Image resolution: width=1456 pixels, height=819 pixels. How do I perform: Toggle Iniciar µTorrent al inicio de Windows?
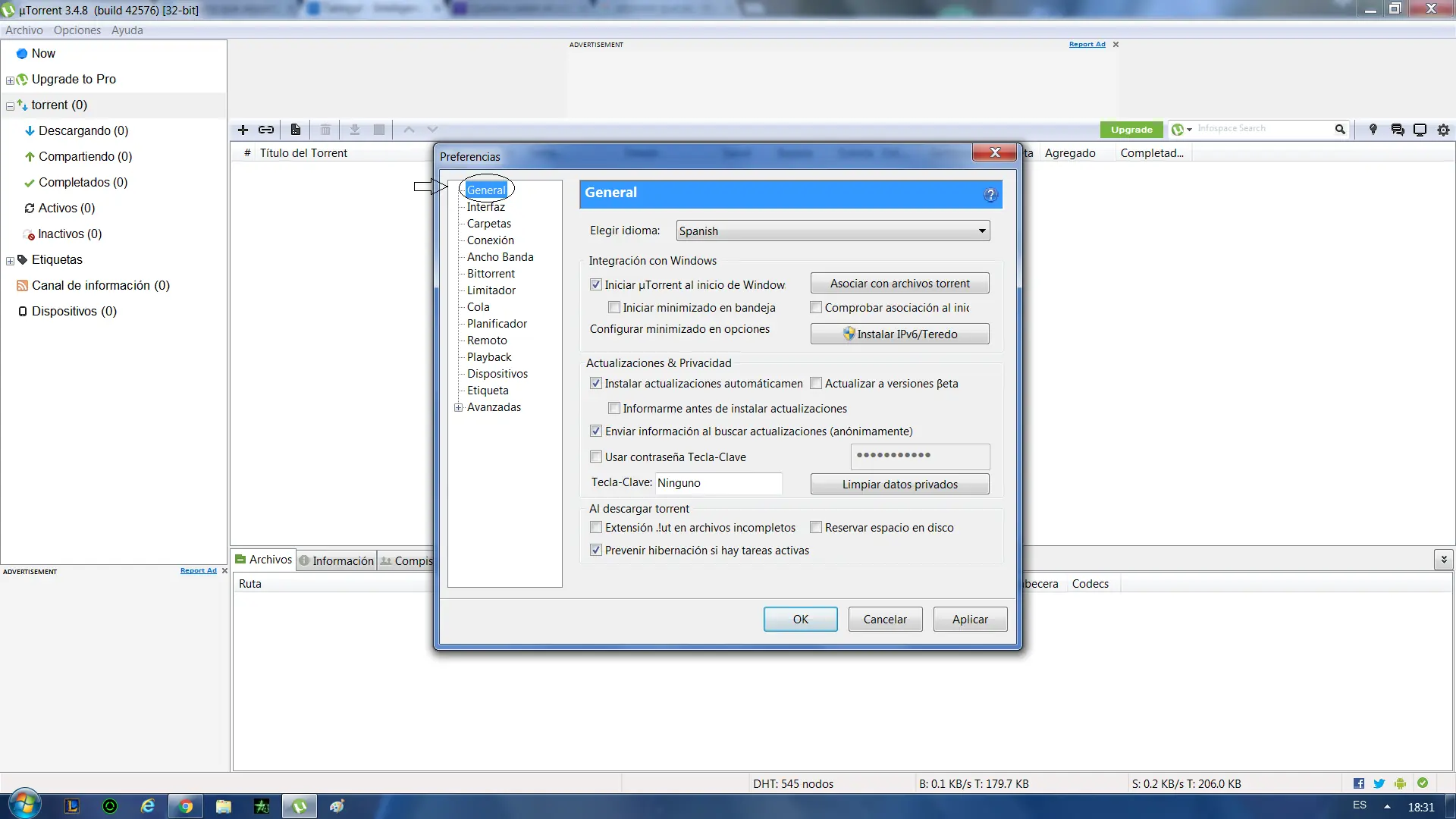596,285
